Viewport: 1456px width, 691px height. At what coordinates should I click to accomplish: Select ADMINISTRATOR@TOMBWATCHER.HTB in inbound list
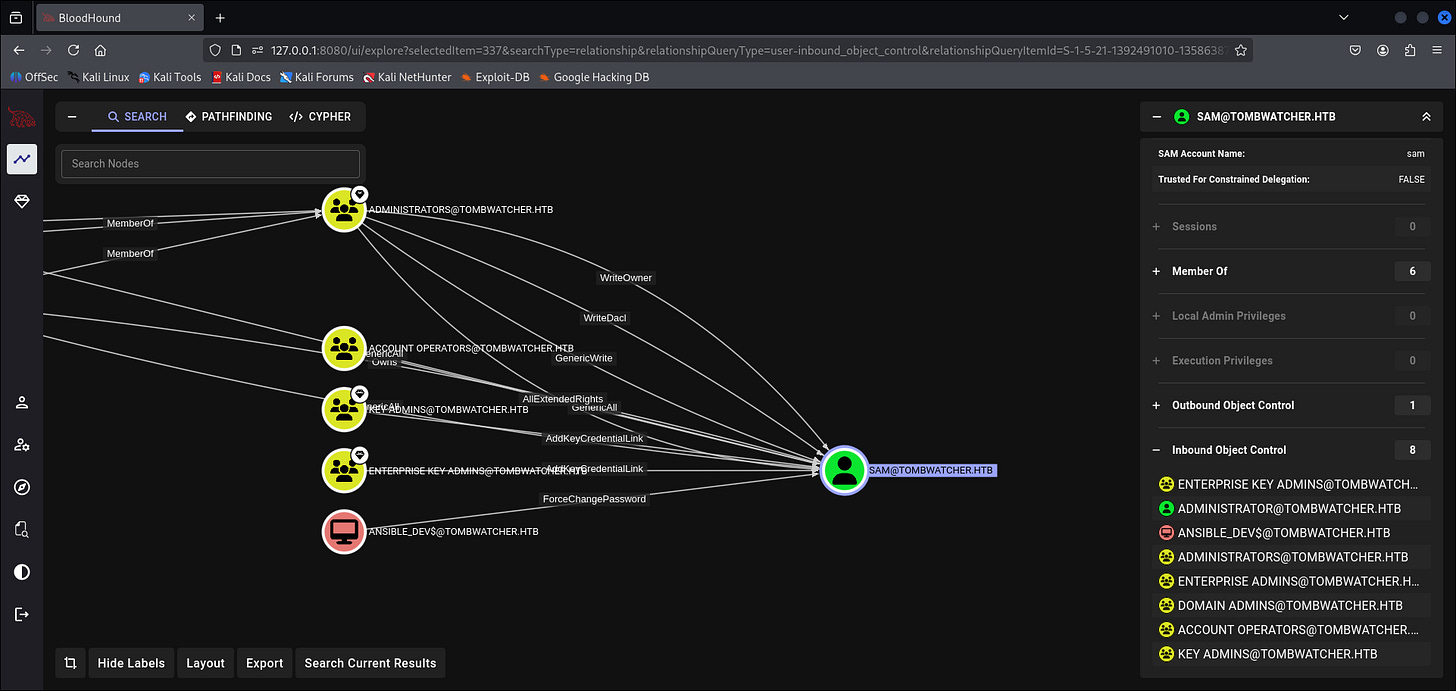pos(1290,508)
